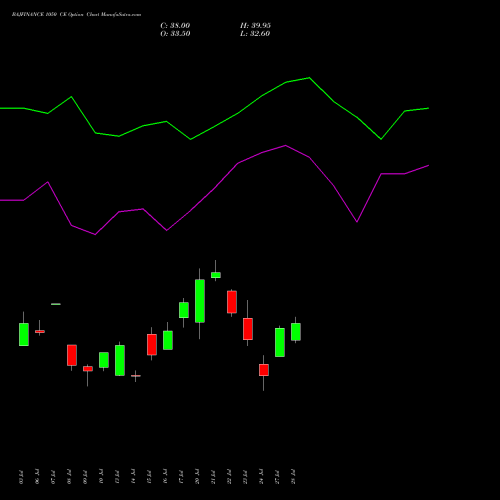Select the small green candlestick for 21 Jul

[x=216, y=275]
